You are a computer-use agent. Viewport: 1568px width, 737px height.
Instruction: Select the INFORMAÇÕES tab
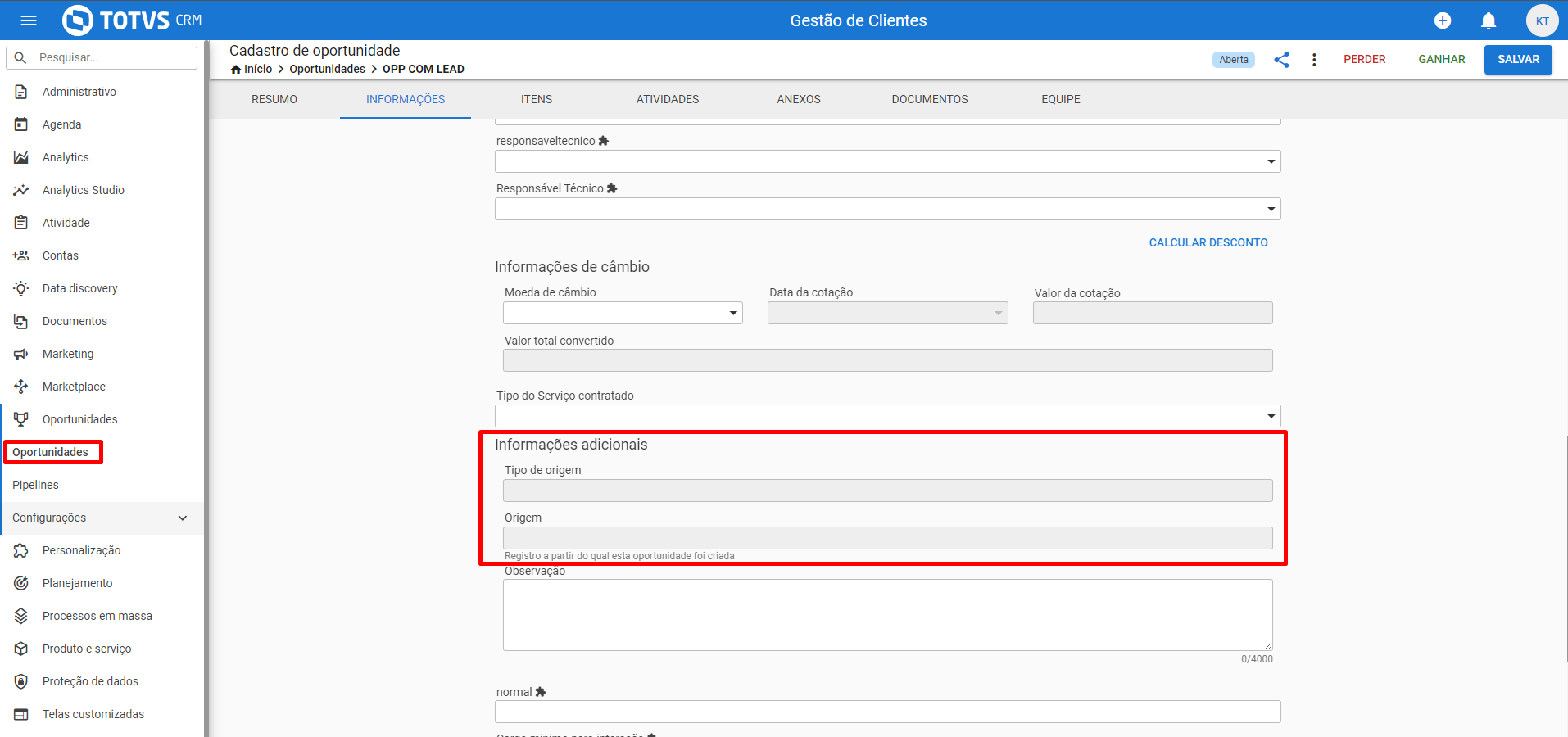tap(406, 99)
